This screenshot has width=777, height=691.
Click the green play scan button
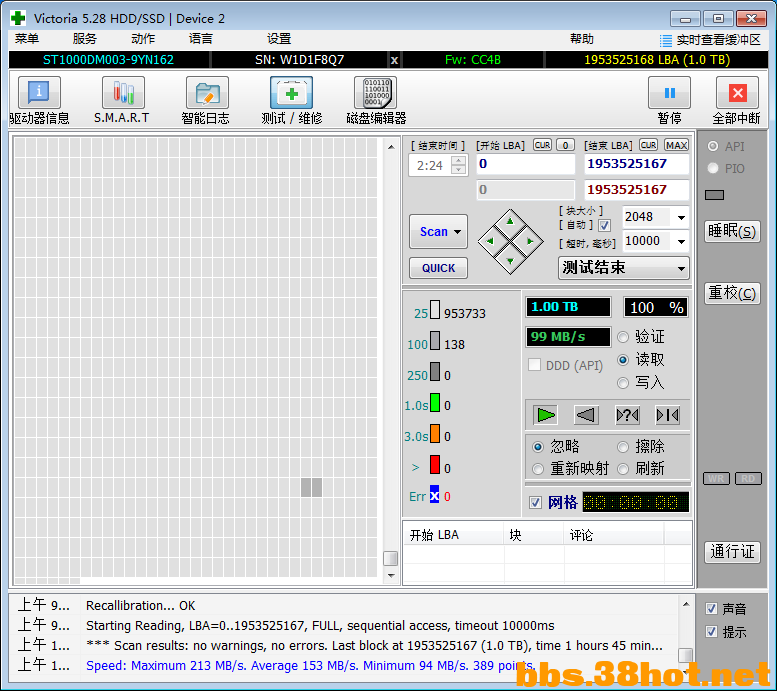click(x=546, y=415)
